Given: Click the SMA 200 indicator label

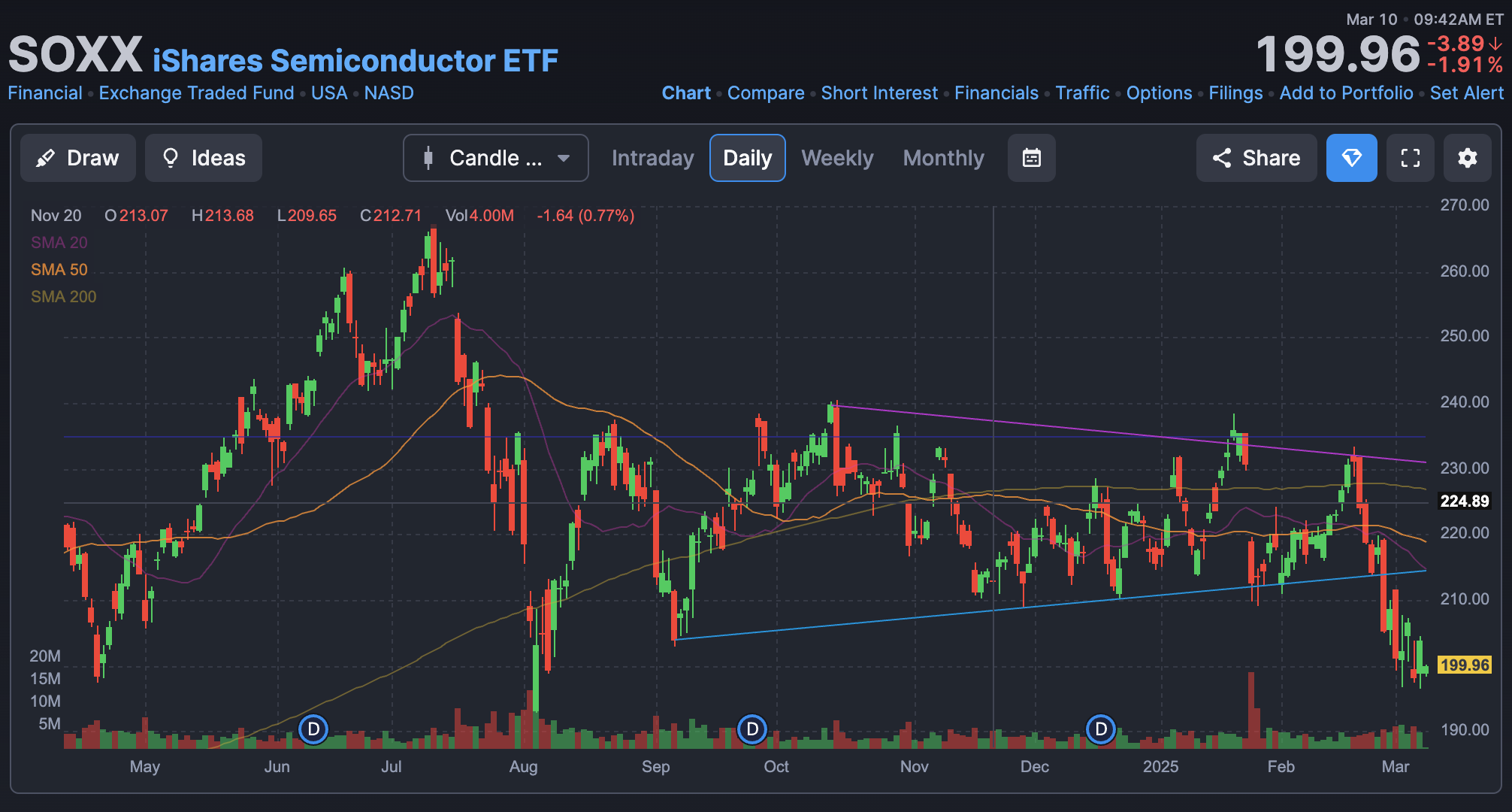Looking at the screenshot, I should tap(63, 296).
